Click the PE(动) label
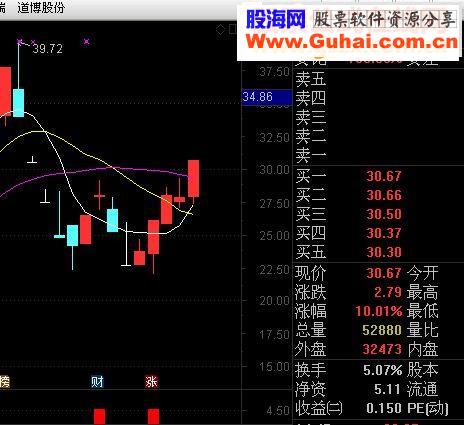 pyautogui.click(x=428, y=408)
